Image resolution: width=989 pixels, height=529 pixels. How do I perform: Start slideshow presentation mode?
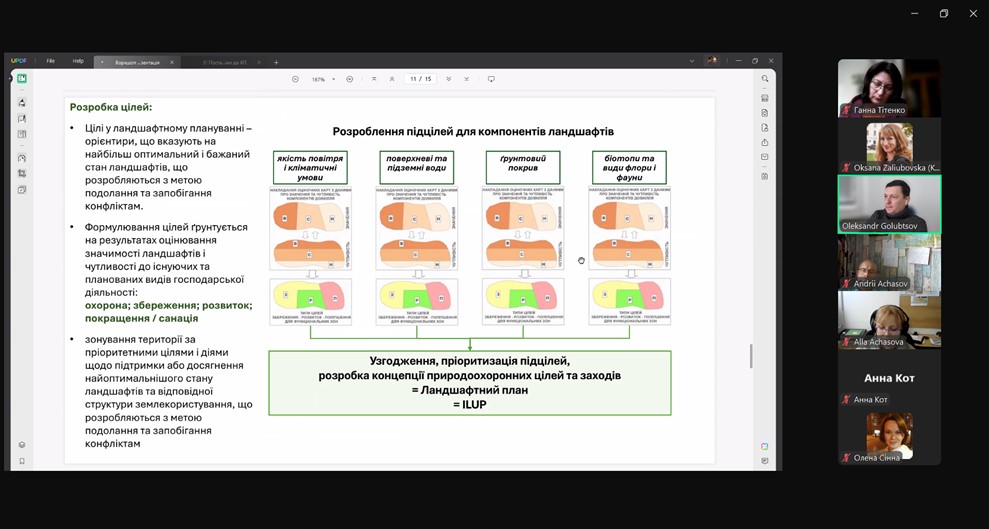point(491,79)
